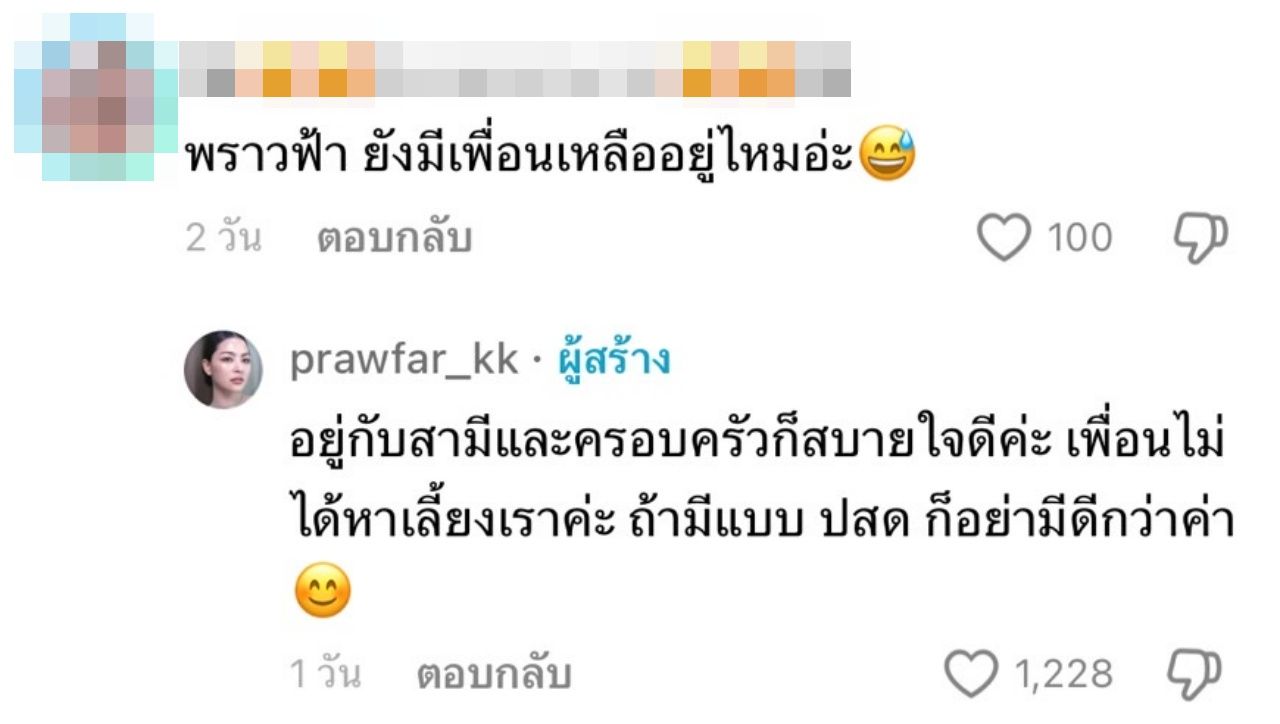The image size is (1280, 724).
Task: Open the prawfar_kk username link
Action: tap(404, 362)
